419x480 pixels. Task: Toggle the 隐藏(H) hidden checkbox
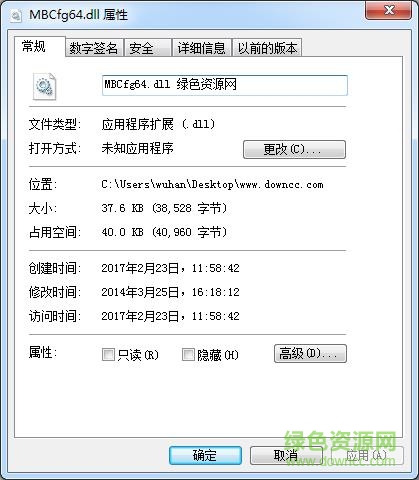[x=188, y=355]
